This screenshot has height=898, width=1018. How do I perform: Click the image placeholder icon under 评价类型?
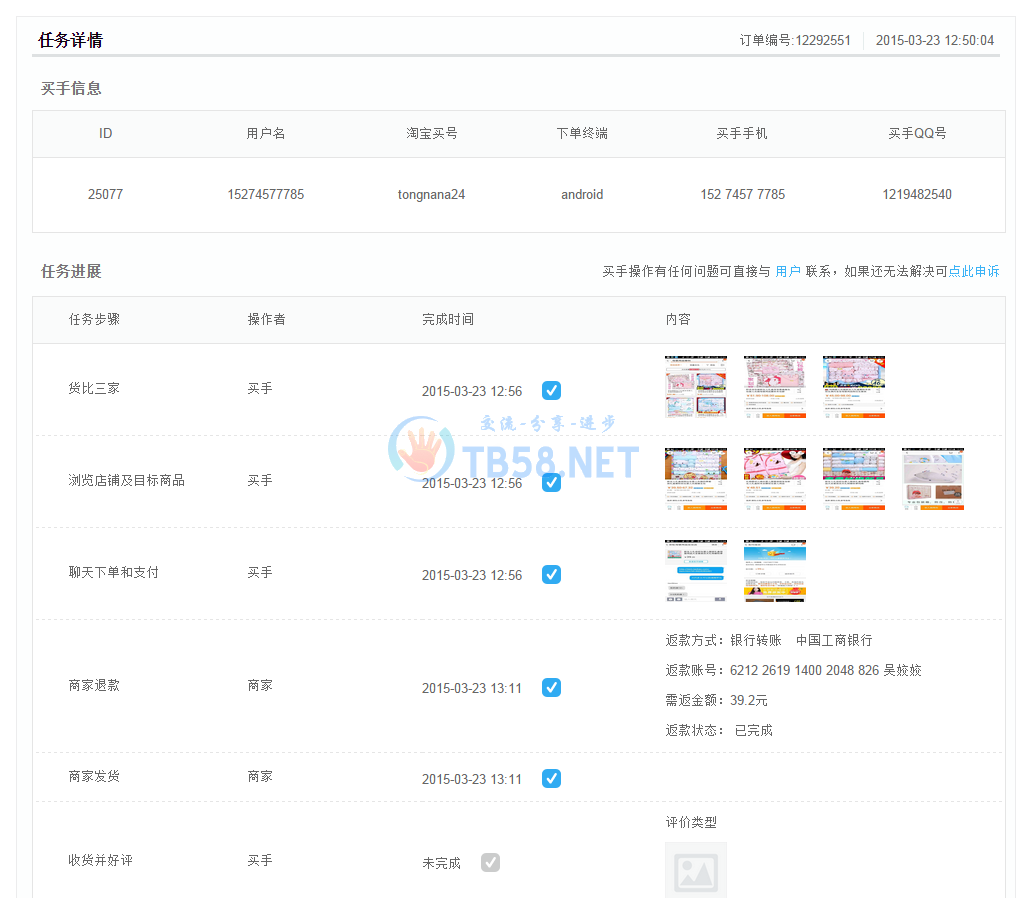[x=695, y=870]
